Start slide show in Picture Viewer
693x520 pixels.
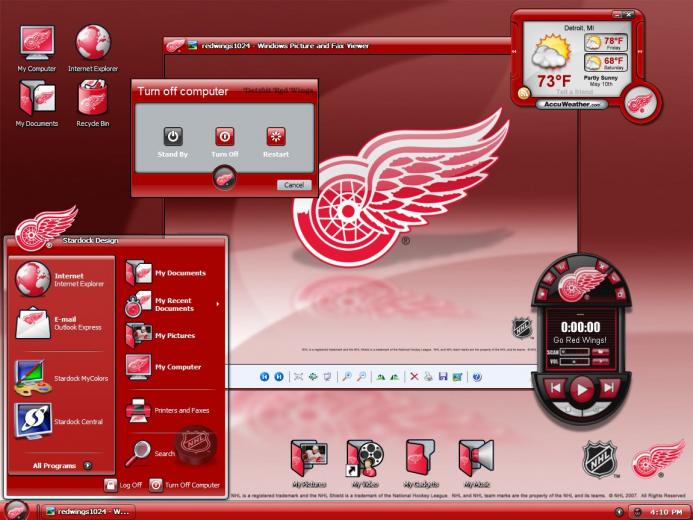coord(327,376)
